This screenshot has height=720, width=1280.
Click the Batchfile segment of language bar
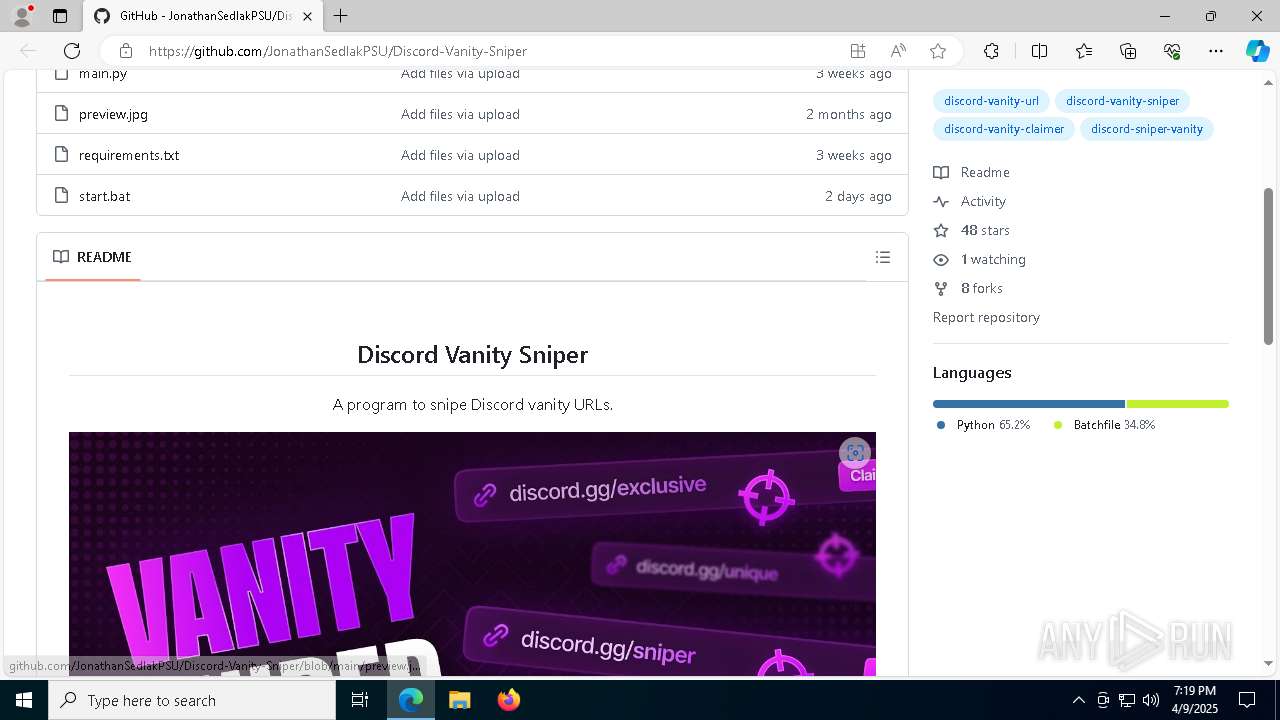1177,404
